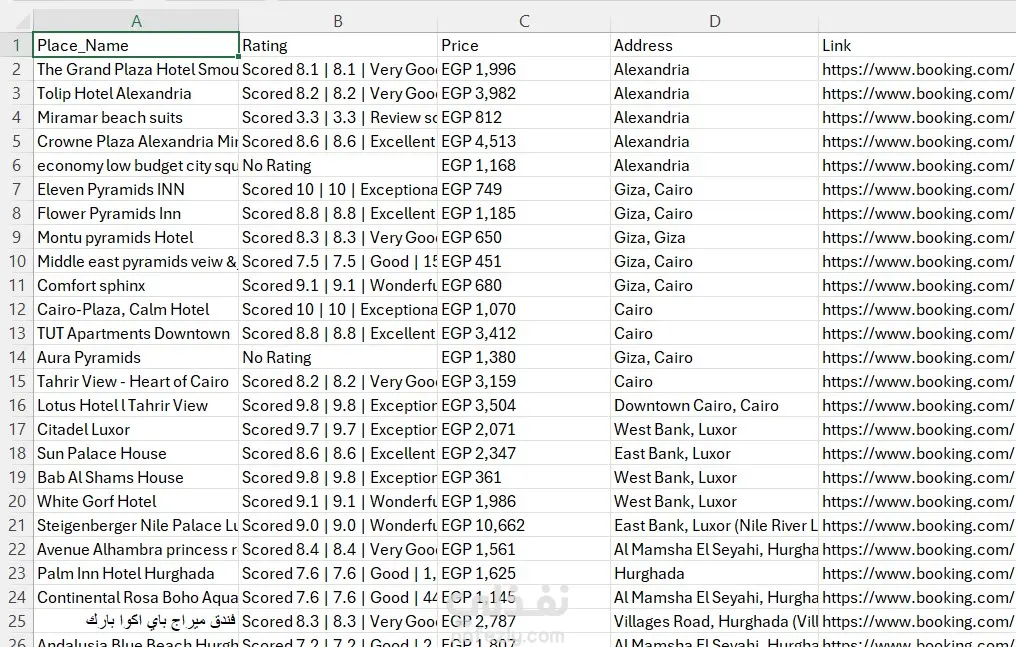Screen dimensions: 1016x647
Task: Select the Sun Palace House cell
Action: 136,453
